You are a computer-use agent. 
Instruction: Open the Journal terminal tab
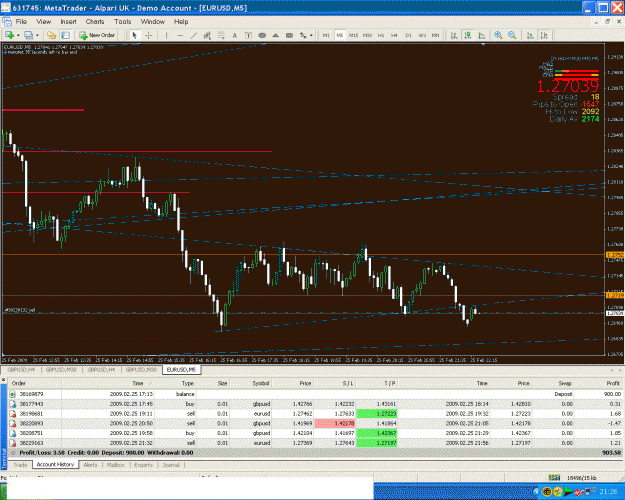click(x=171, y=465)
